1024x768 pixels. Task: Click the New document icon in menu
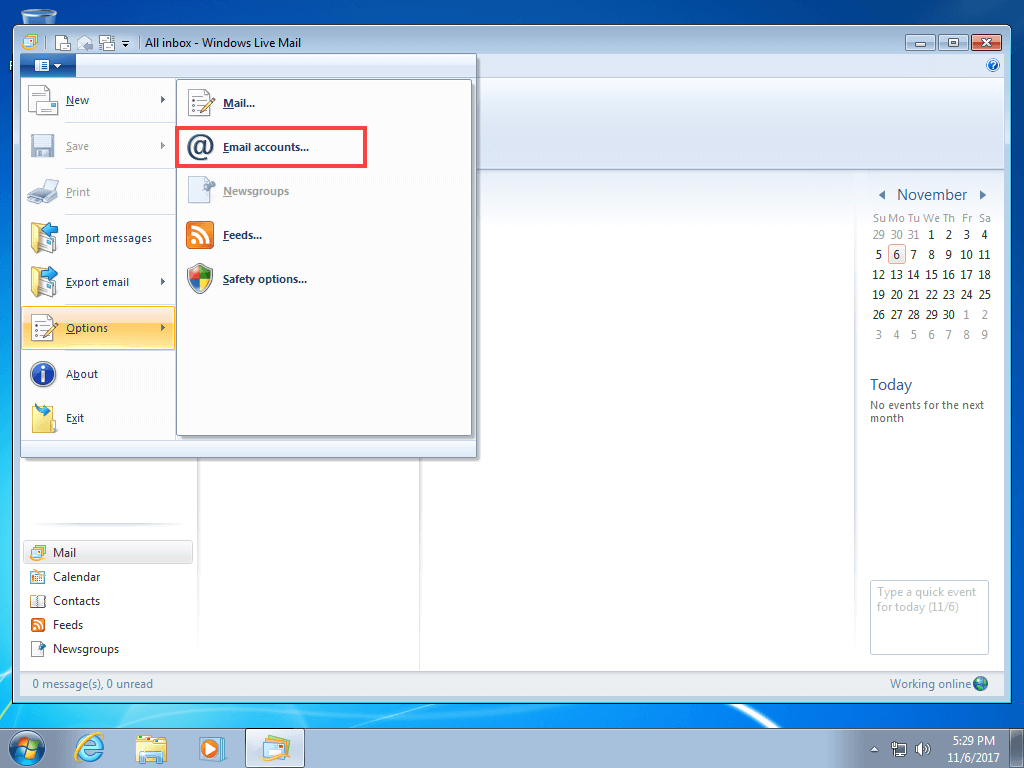pyautogui.click(x=43, y=101)
